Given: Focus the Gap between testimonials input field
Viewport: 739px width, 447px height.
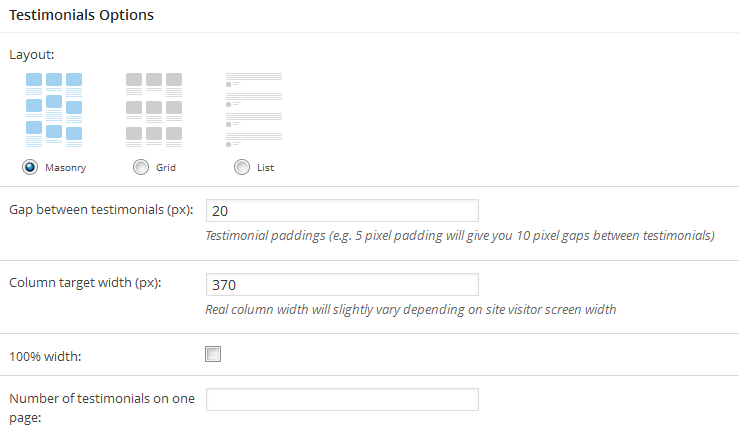Looking at the screenshot, I should (x=341, y=210).
